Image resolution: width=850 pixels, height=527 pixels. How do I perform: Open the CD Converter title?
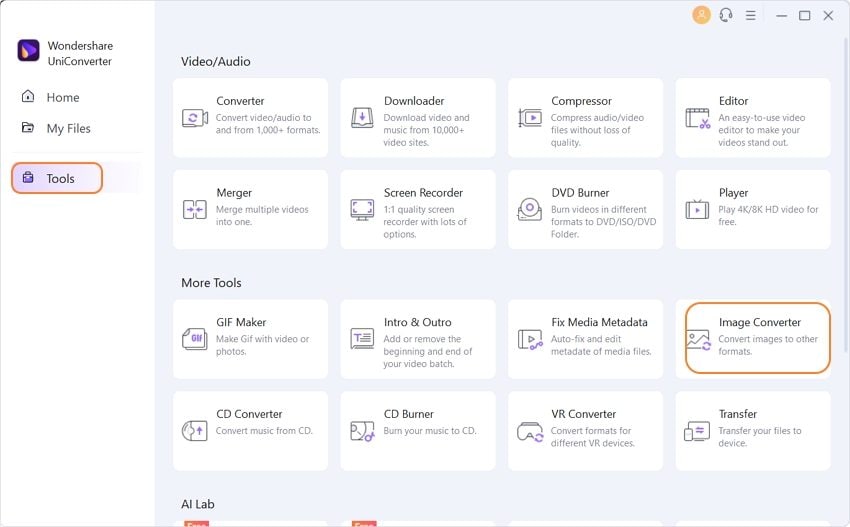(249, 414)
